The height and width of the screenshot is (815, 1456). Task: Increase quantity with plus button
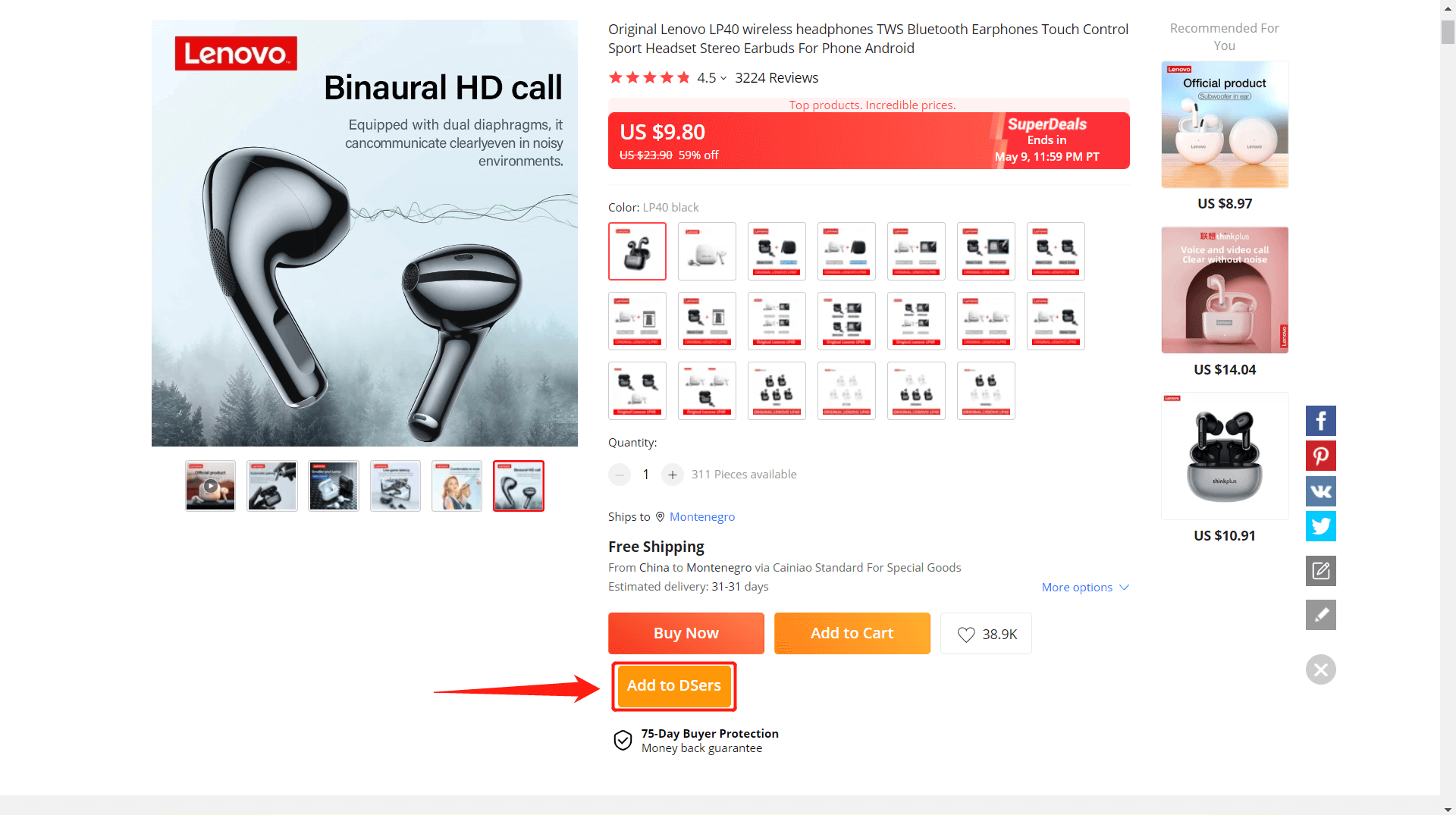click(672, 475)
